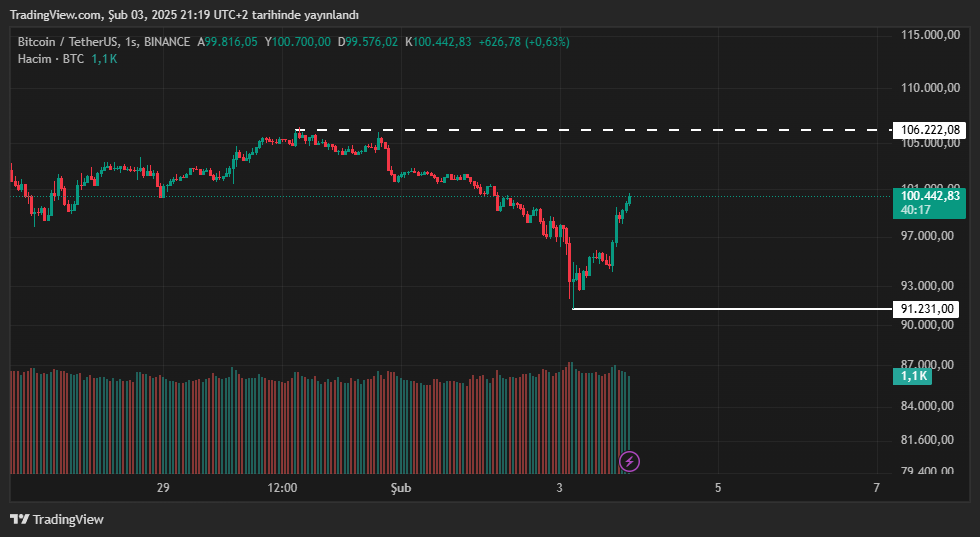Click the date label 29 on the time axis

[x=163, y=488]
